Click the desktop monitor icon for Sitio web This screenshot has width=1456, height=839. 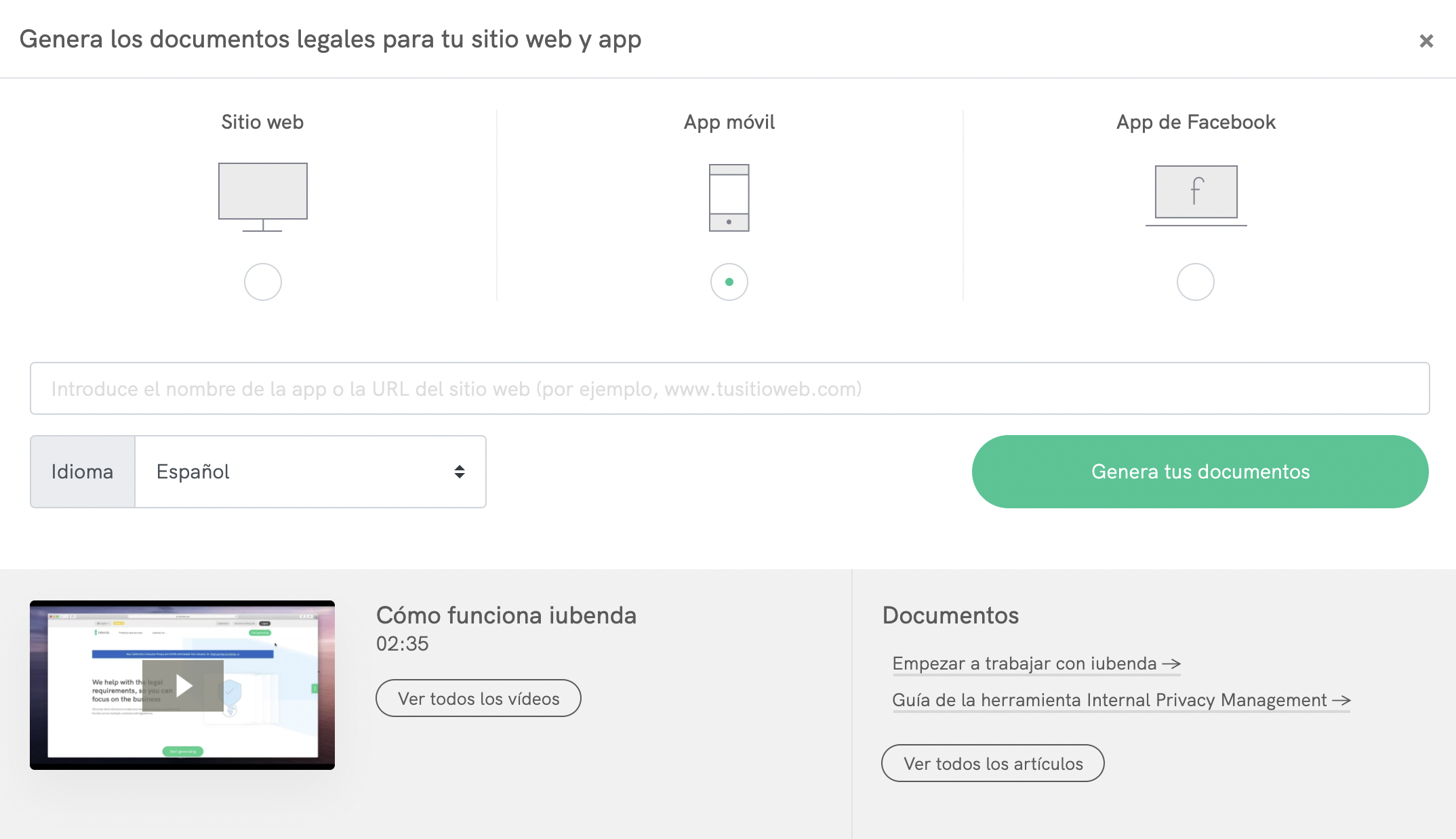coord(262,196)
